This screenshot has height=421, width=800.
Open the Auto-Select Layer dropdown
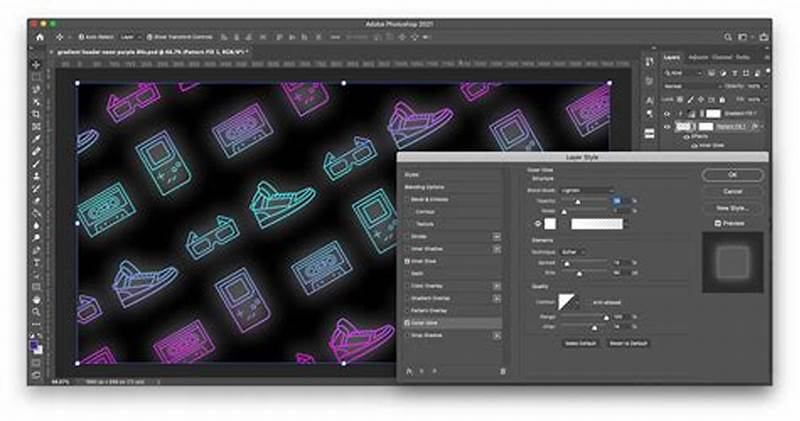pos(130,37)
